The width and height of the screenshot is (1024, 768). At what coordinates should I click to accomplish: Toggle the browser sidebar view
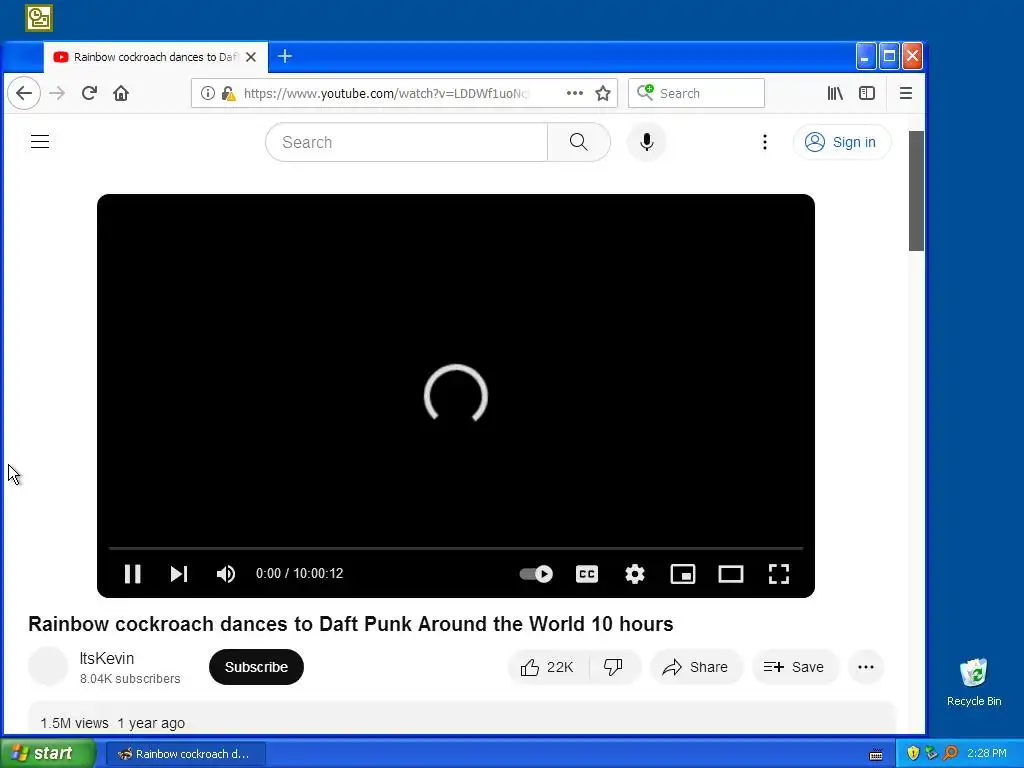(867, 93)
